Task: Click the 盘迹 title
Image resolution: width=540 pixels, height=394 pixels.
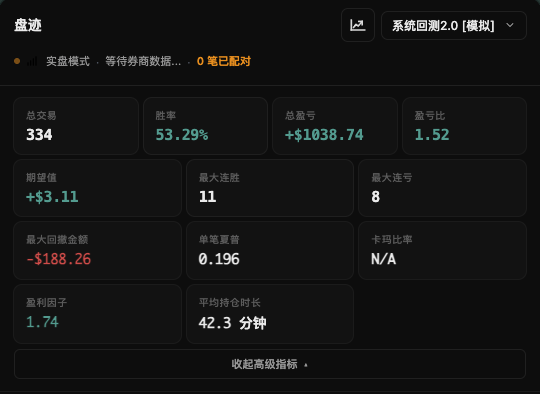Action: 28,25
